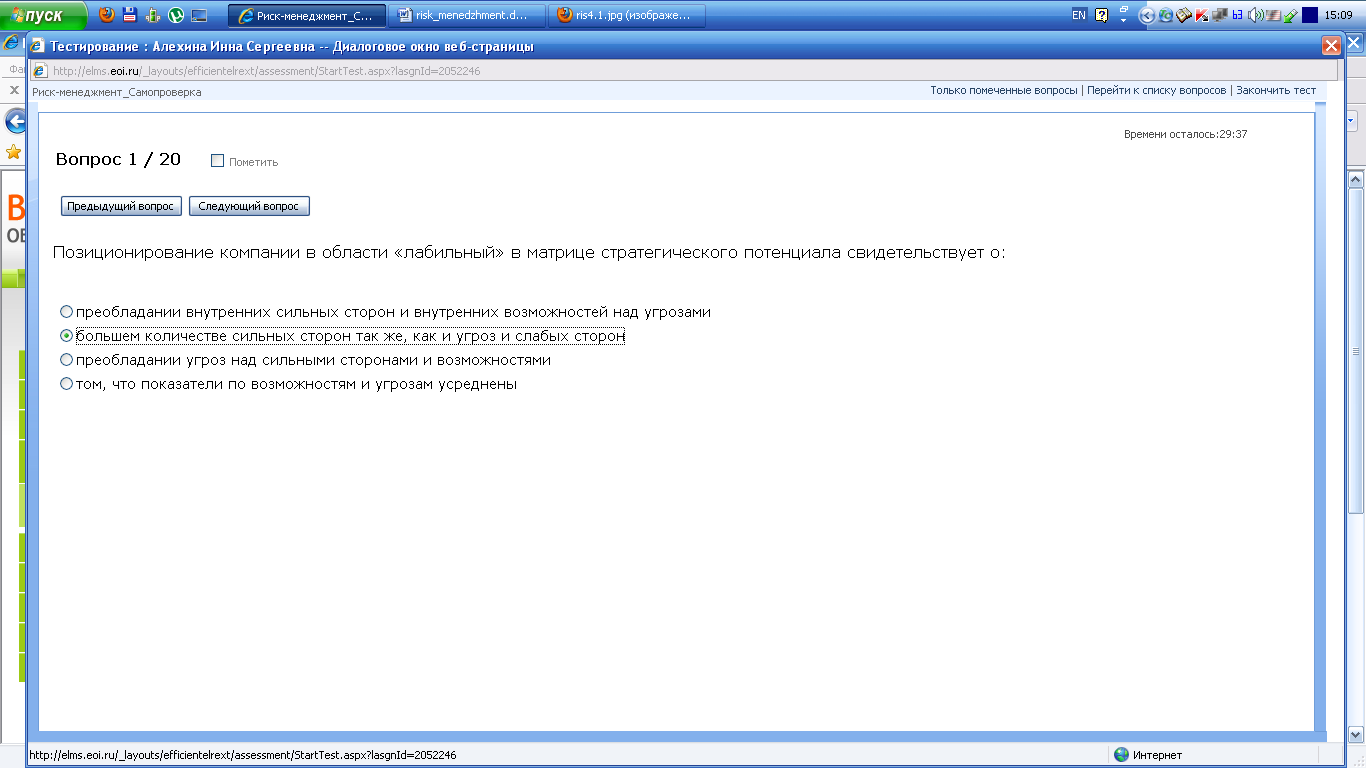This screenshot has width=1366, height=768.
Task: Launch Firefox from quick launch bar
Action: (x=107, y=15)
